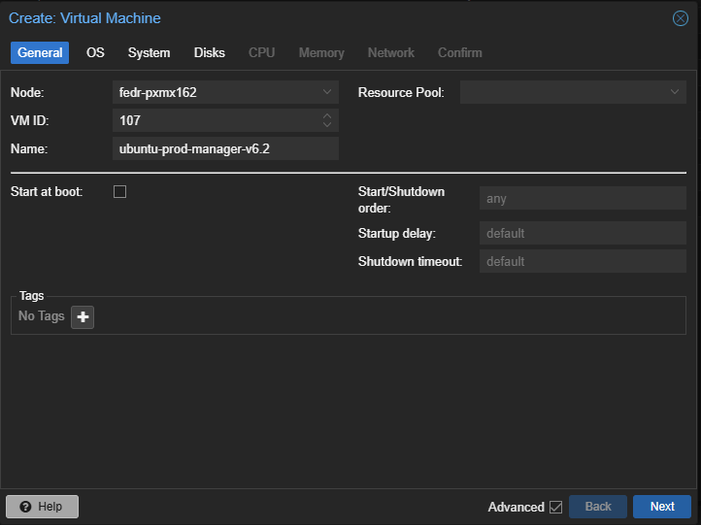
Task: Click into the Startup delay field
Action: click(x=582, y=233)
